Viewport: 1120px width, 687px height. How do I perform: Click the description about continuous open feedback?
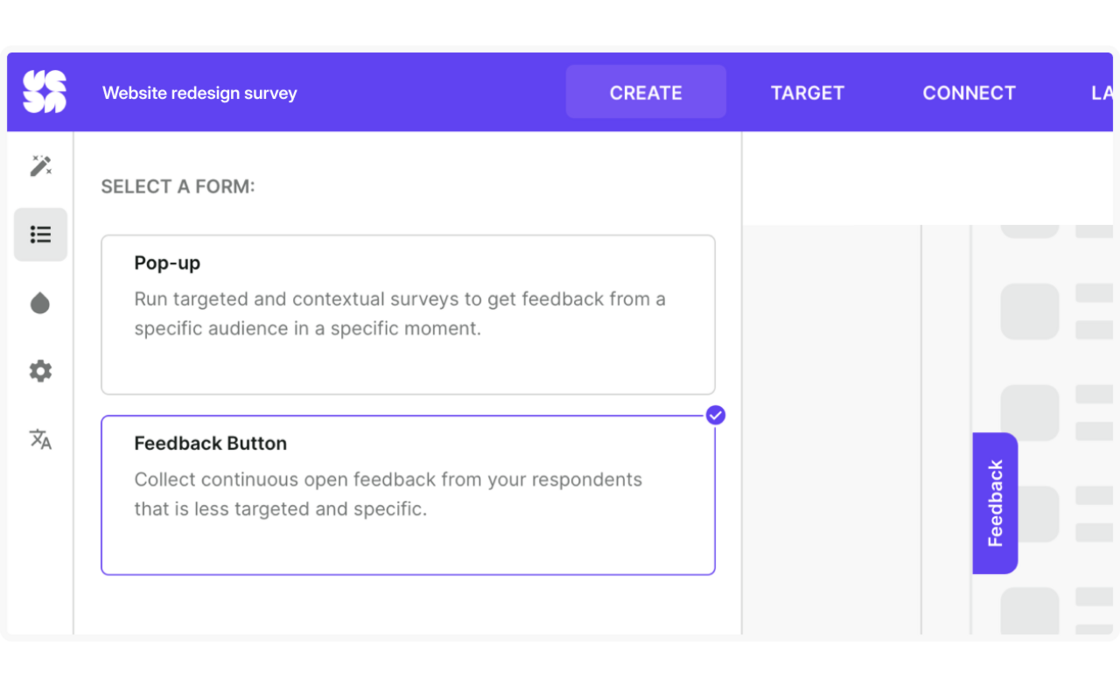click(x=388, y=494)
